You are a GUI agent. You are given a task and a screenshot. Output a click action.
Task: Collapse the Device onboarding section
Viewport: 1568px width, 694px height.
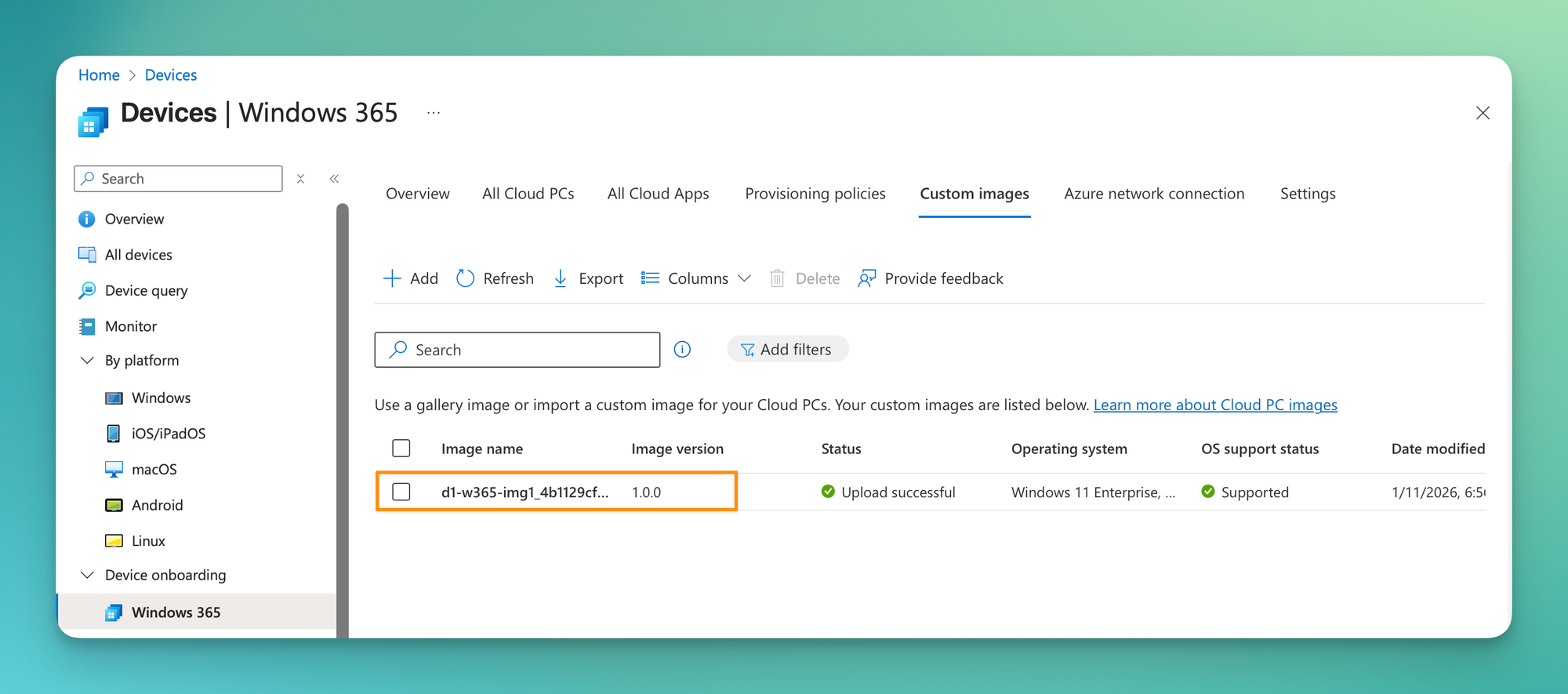click(x=87, y=575)
